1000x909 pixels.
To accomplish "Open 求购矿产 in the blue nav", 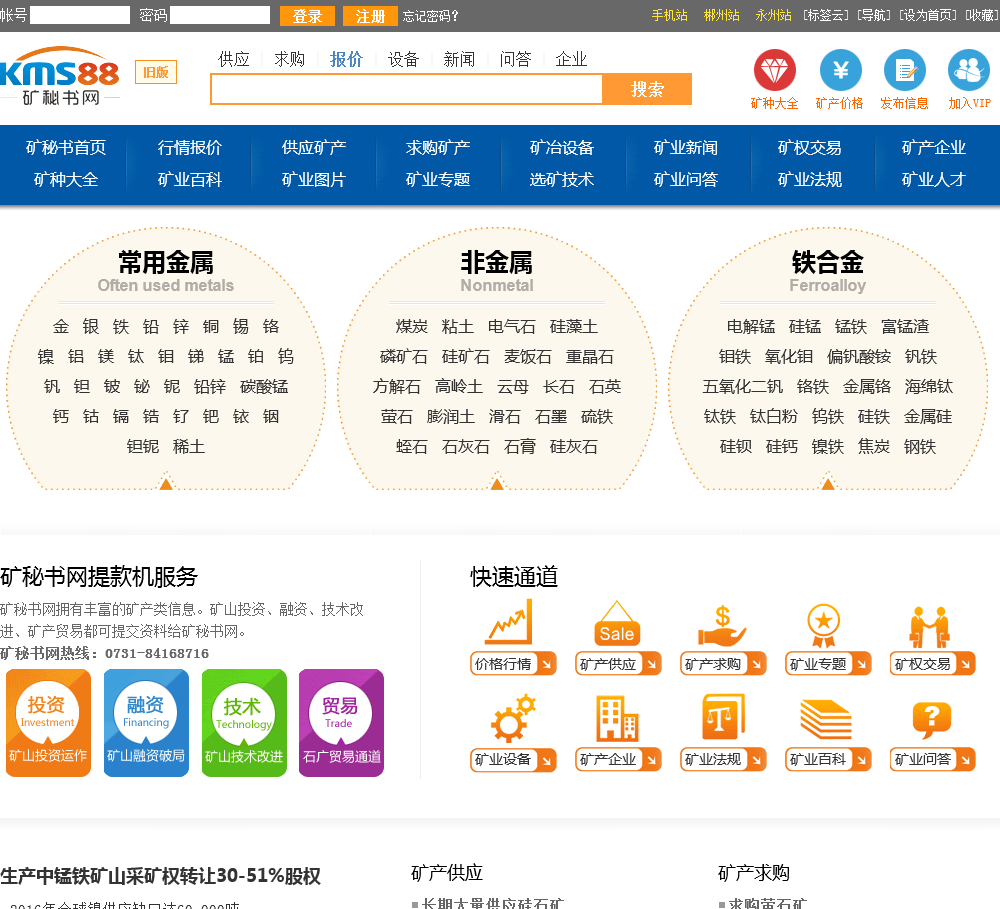I will point(438,147).
